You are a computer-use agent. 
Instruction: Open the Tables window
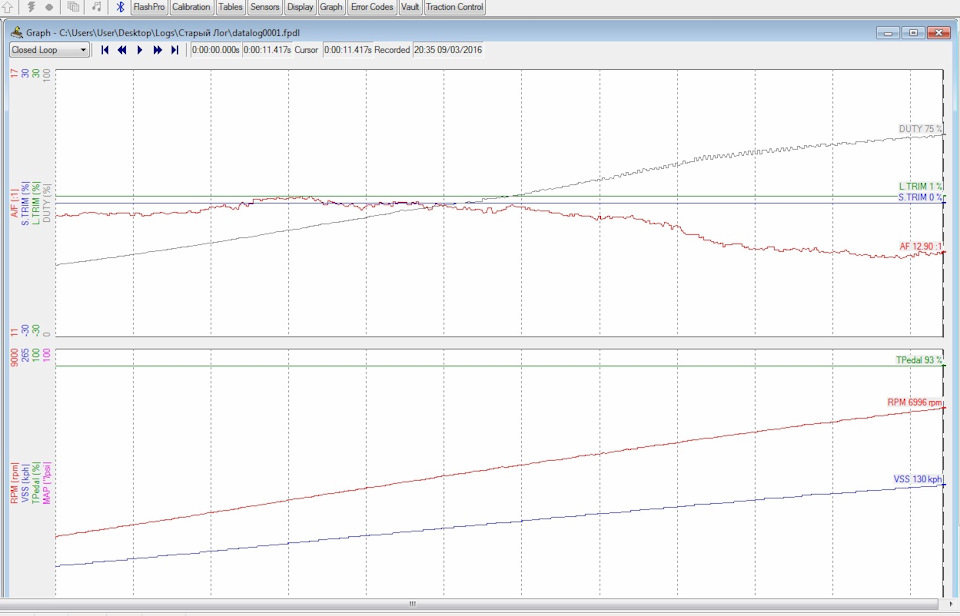pyautogui.click(x=230, y=7)
